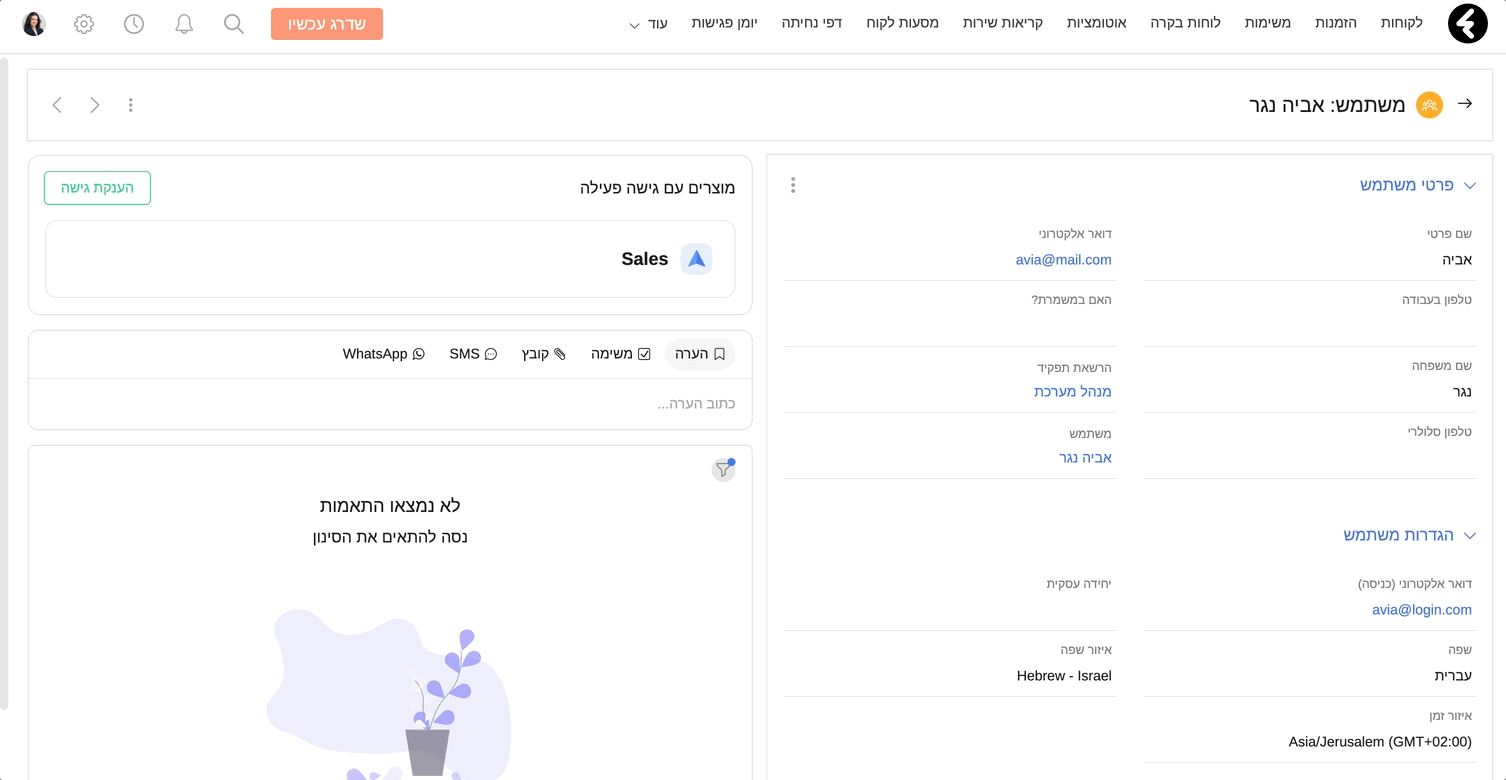The image size is (1506, 780).
Task: Click the שם משפחה value נגר
Action: 1462,392
